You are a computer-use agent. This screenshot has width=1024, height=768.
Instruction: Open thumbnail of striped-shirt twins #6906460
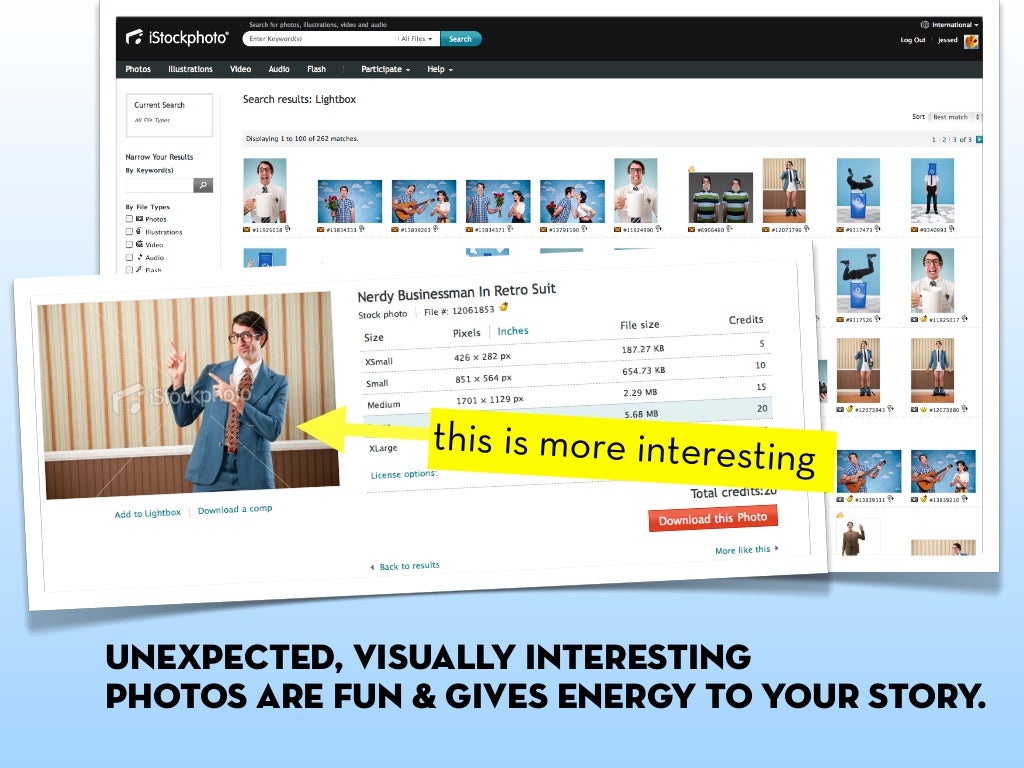(x=720, y=197)
